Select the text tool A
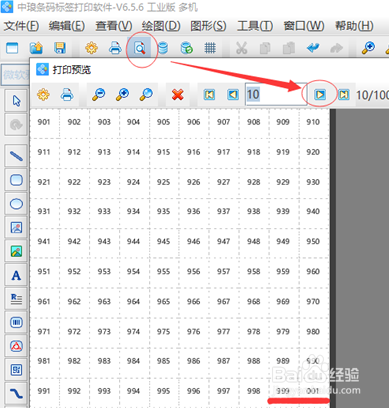 pos(16,275)
